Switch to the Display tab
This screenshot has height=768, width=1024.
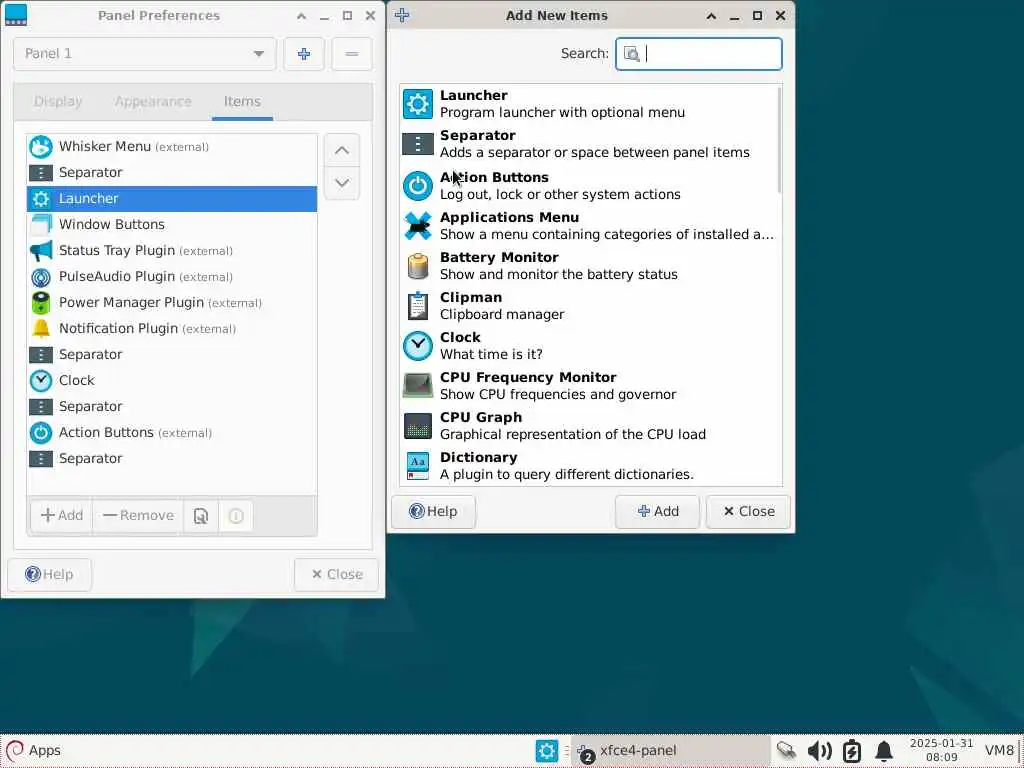pos(58,102)
